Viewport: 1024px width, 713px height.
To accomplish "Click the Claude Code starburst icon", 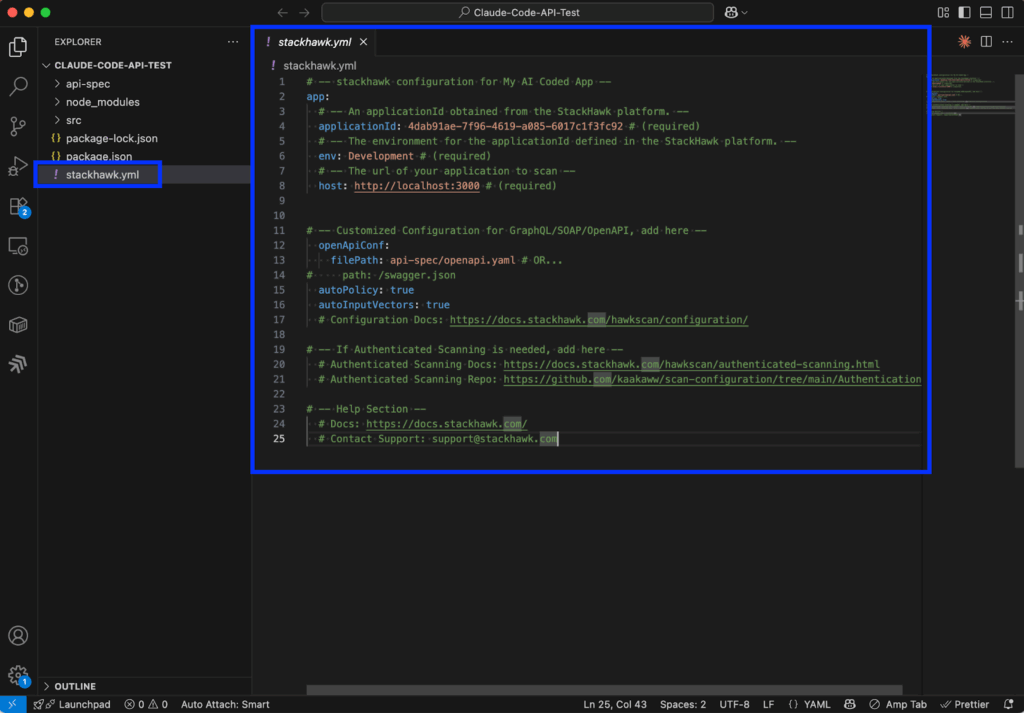I will [x=964, y=42].
